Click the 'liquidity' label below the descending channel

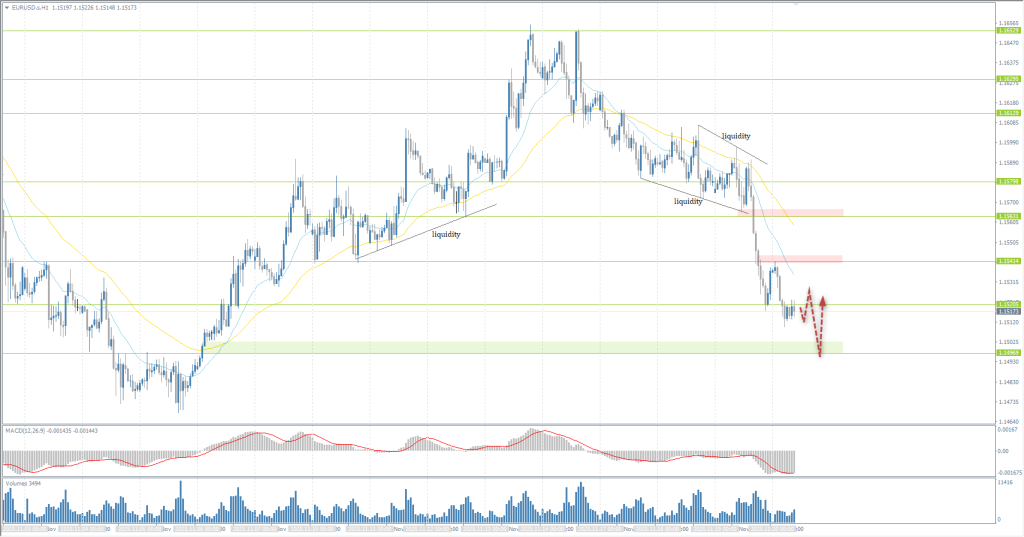click(688, 201)
